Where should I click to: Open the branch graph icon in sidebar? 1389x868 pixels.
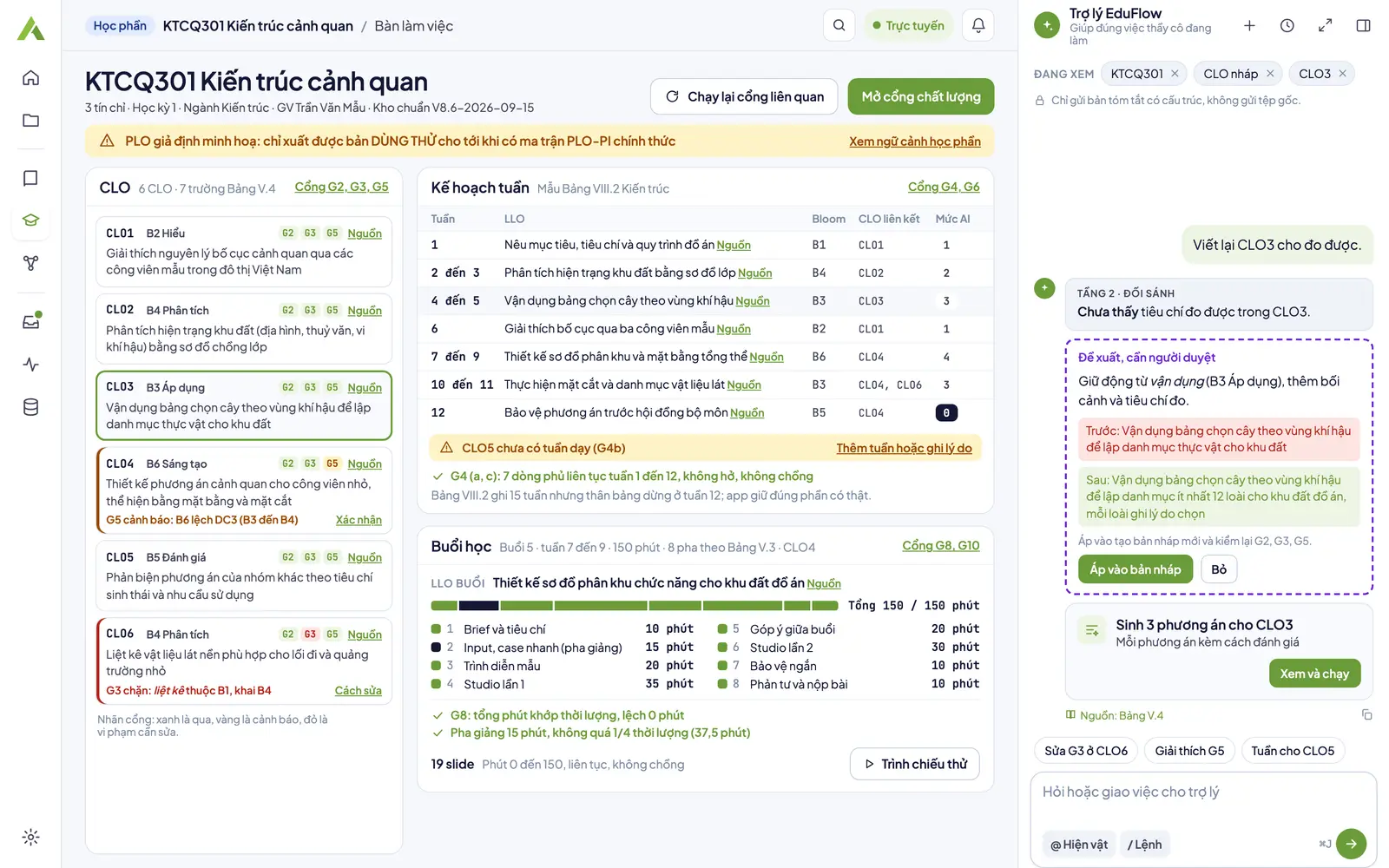[x=30, y=263]
